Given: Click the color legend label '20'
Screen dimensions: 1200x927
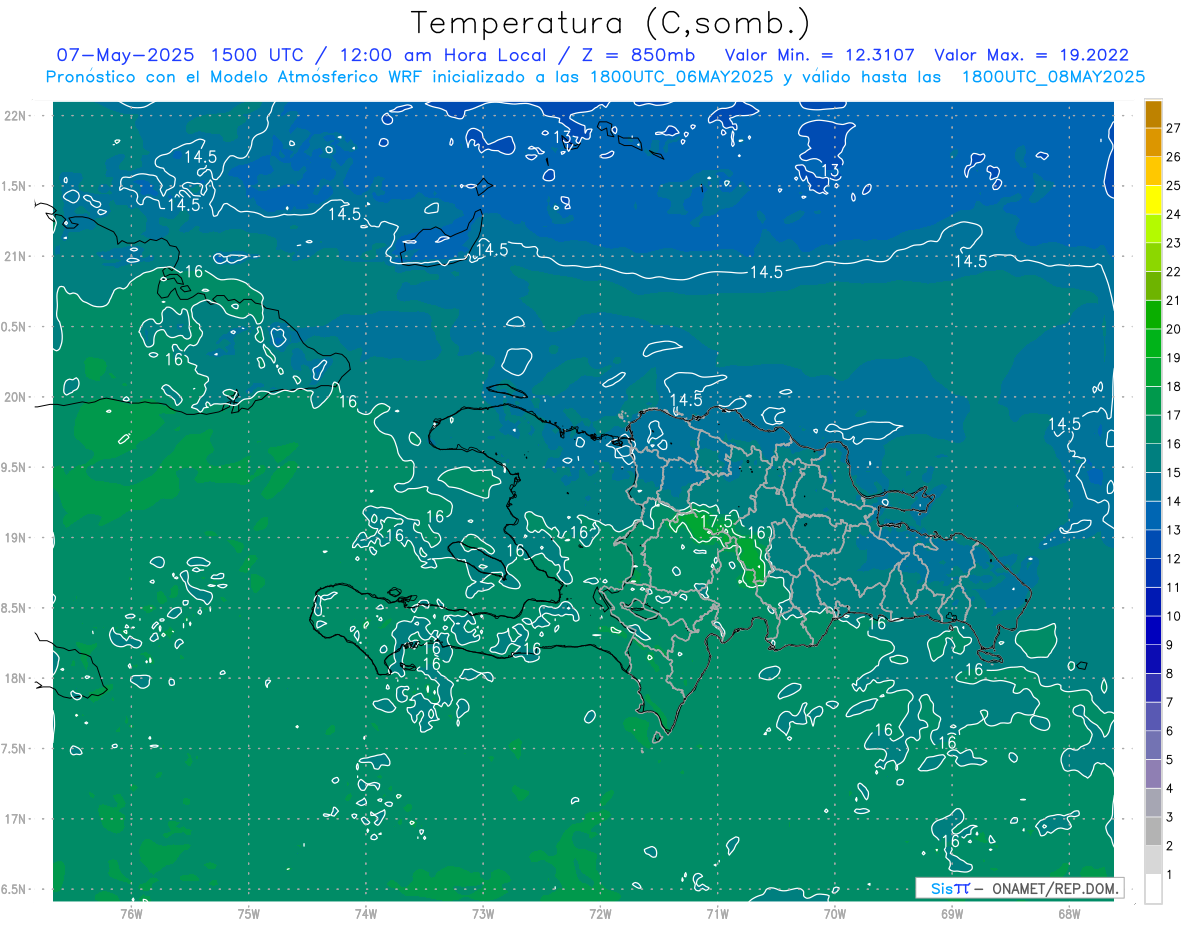Looking at the screenshot, I should [1174, 329].
